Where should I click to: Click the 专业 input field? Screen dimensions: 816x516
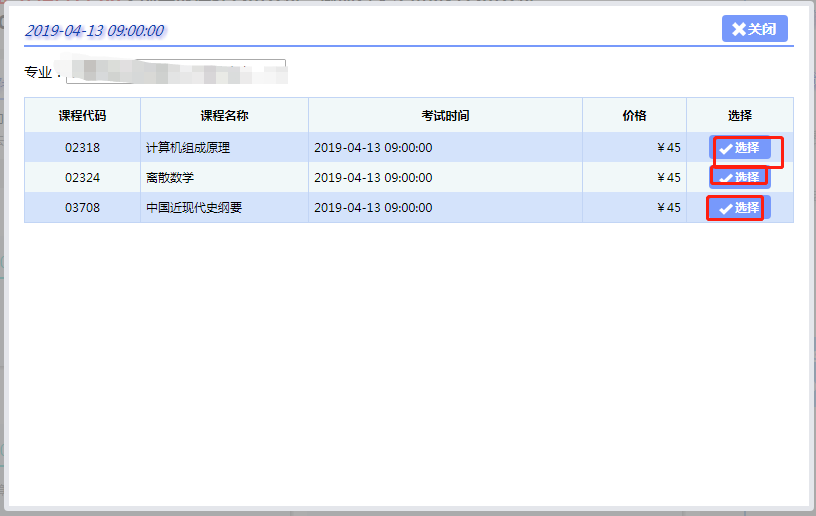[176, 72]
